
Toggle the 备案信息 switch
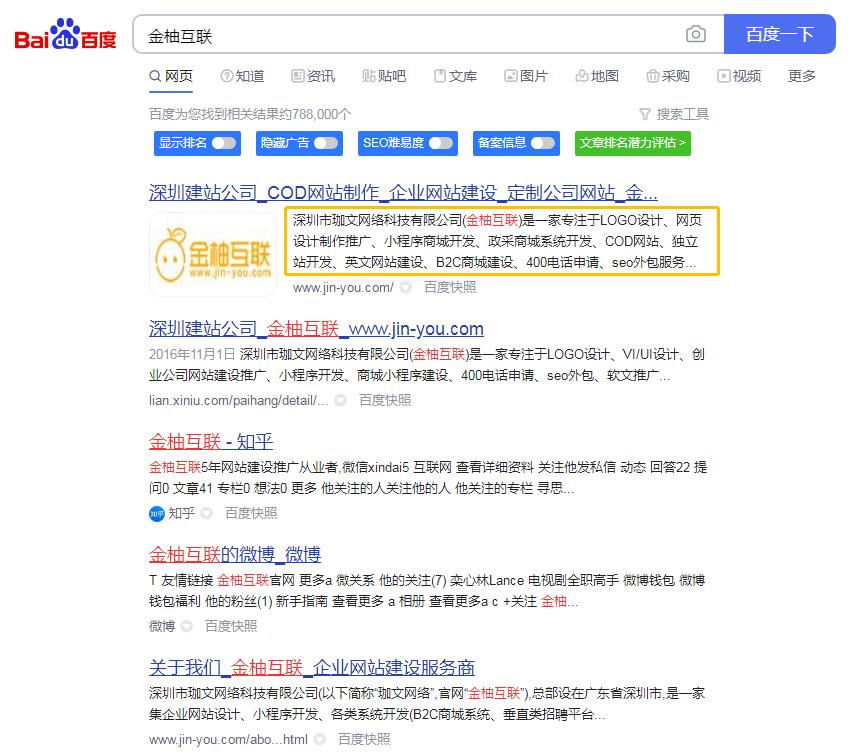point(543,143)
